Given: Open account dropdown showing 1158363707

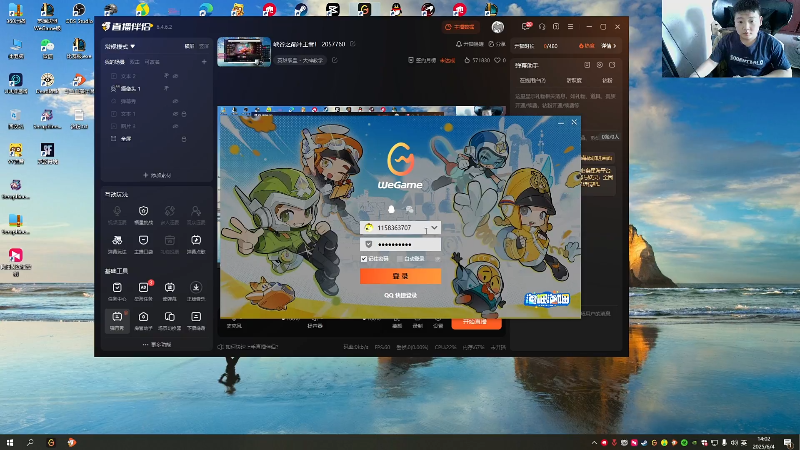Looking at the screenshot, I should click(434, 228).
